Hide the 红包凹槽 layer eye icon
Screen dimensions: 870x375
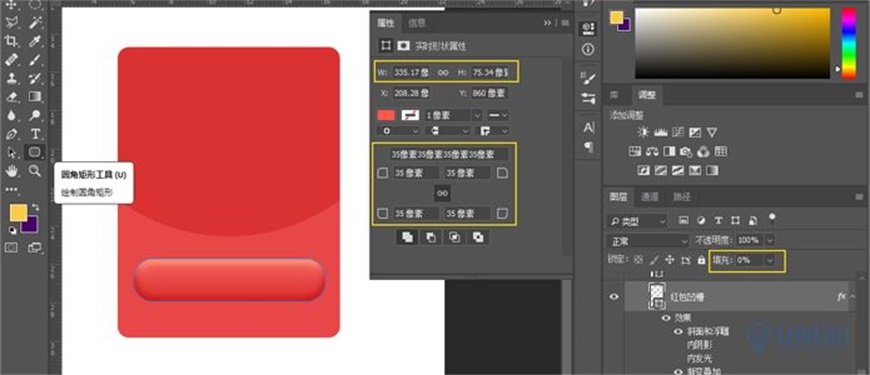coord(614,297)
